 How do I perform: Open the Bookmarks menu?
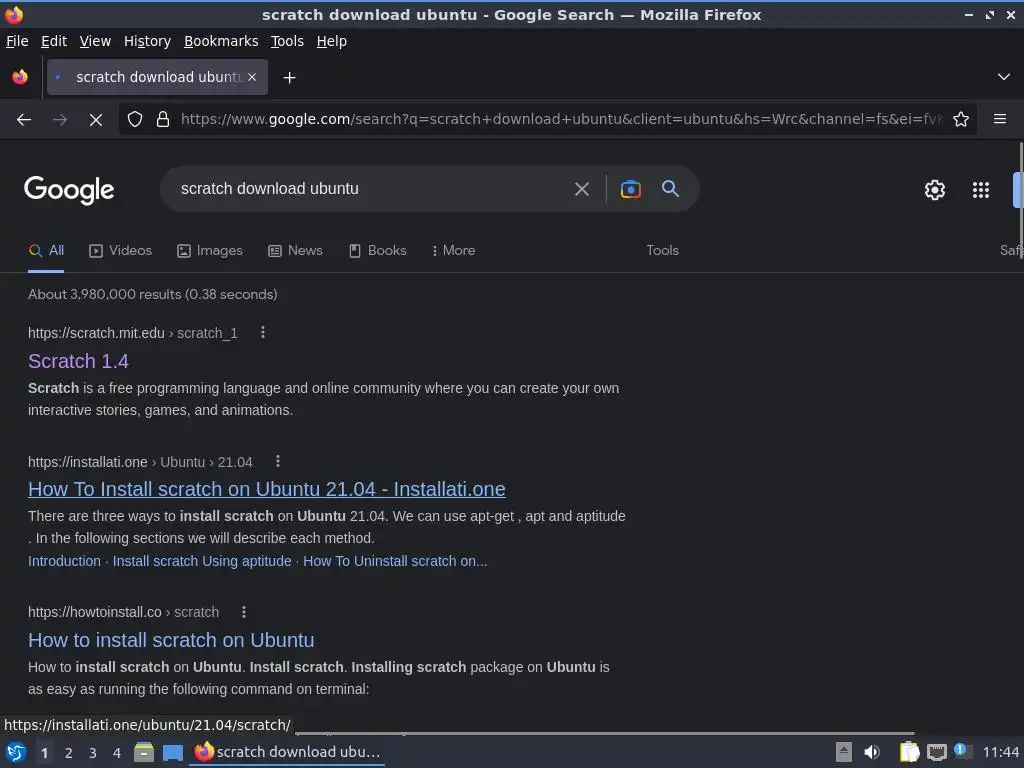pyautogui.click(x=221, y=41)
